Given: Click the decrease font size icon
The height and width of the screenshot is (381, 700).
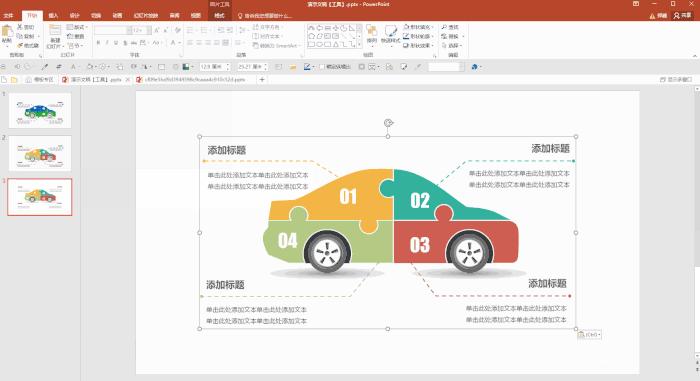Looking at the screenshot, I should click(x=166, y=30).
